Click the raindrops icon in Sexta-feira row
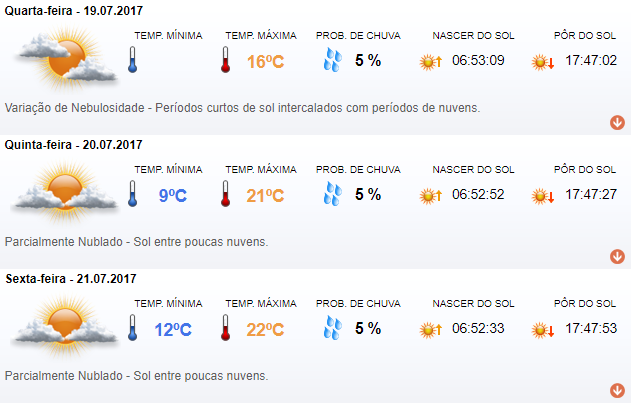 pyautogui.click(x=333, y=328)
